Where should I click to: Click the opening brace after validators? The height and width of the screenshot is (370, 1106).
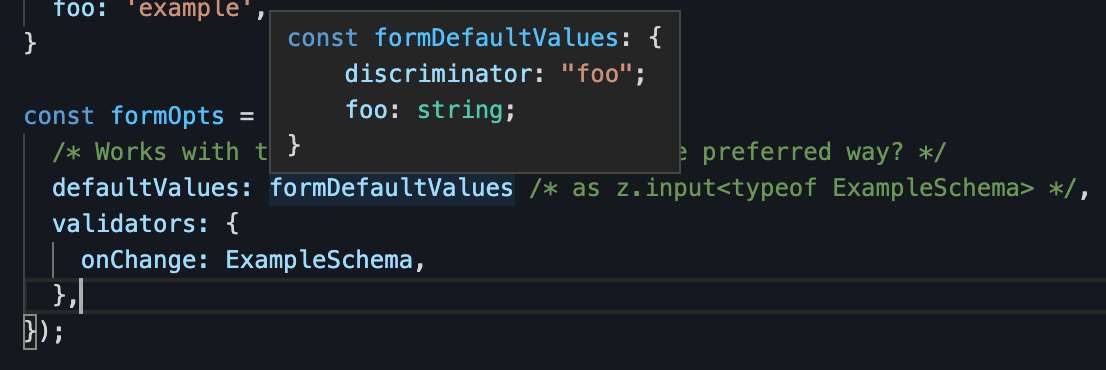tap(232, 224)
